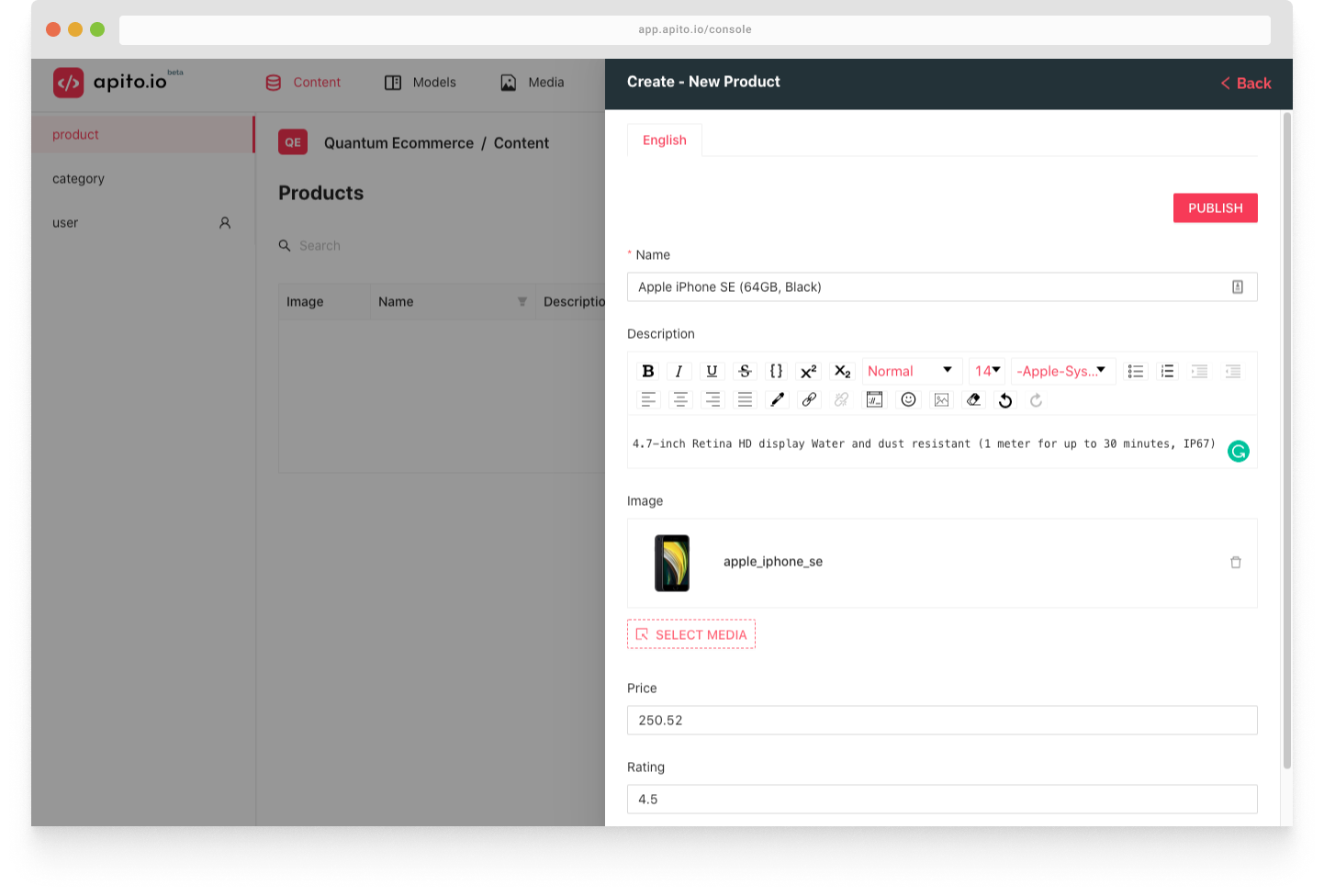This screenshot has height=896, width=1324.
Task: Click the Price field with 250.52
Action: click(942, 721)
